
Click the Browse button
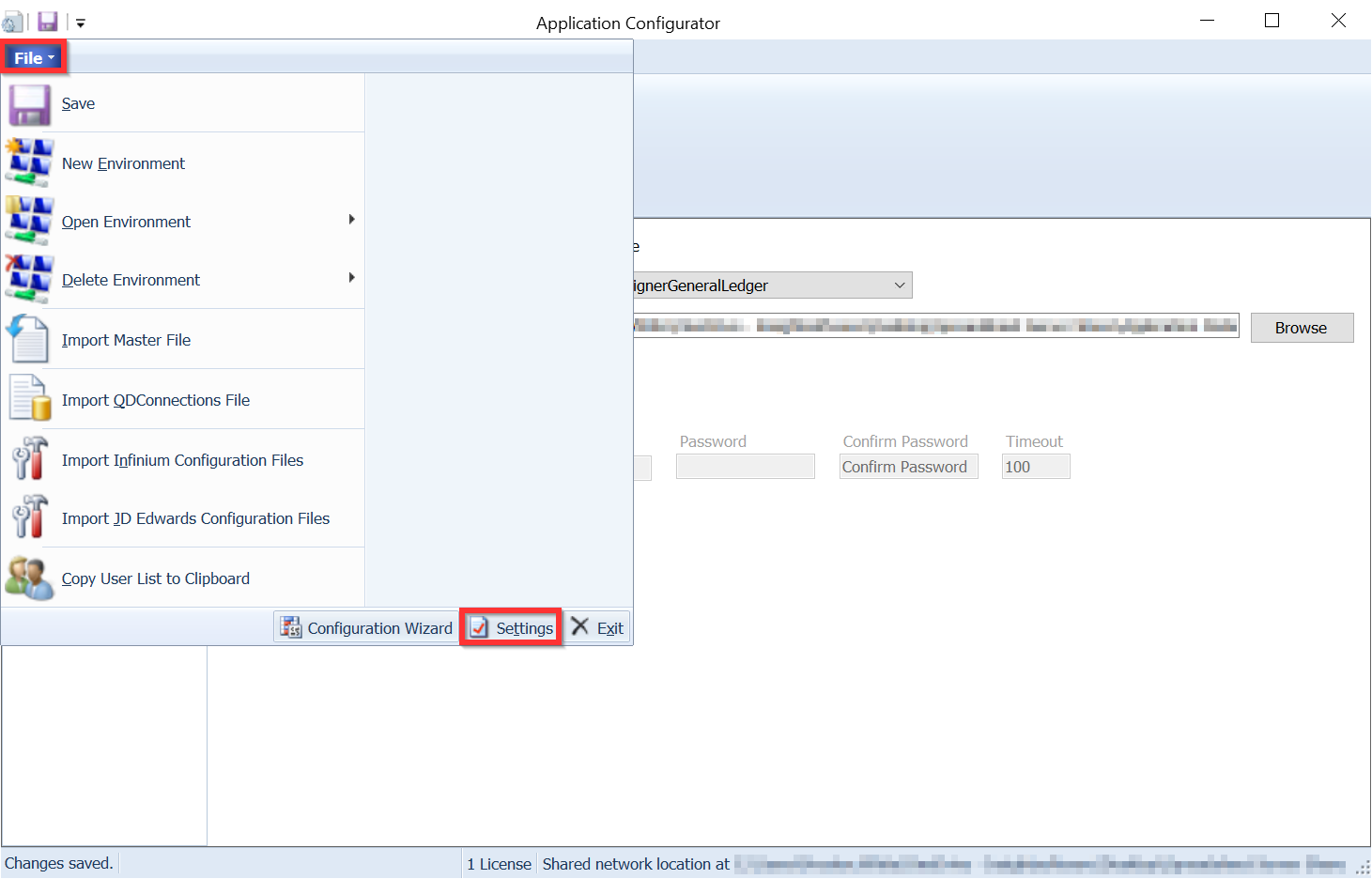1302,328
